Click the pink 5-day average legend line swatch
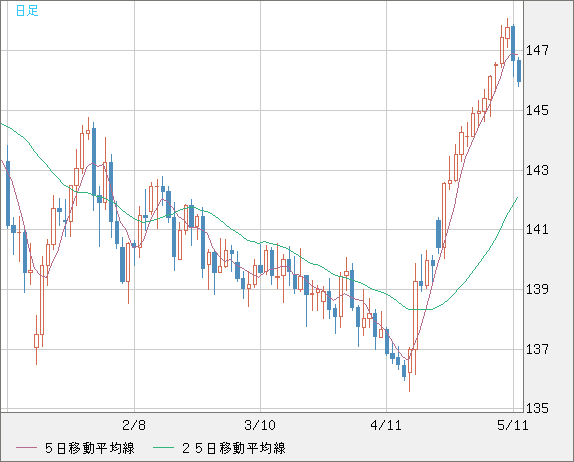The width and height of the screenshot is (574, 462). click(26, 448)
